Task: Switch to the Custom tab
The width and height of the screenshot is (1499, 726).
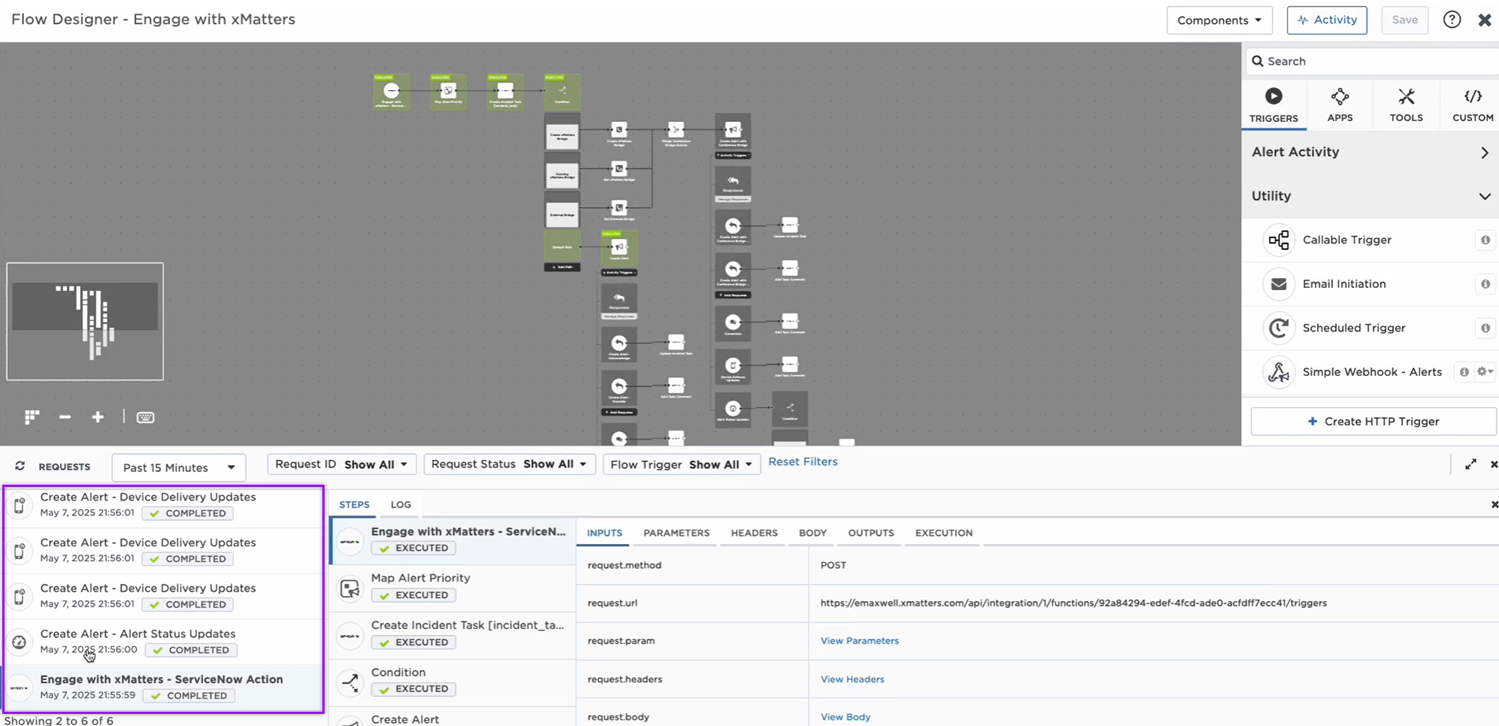Action: click(1473, 105)
